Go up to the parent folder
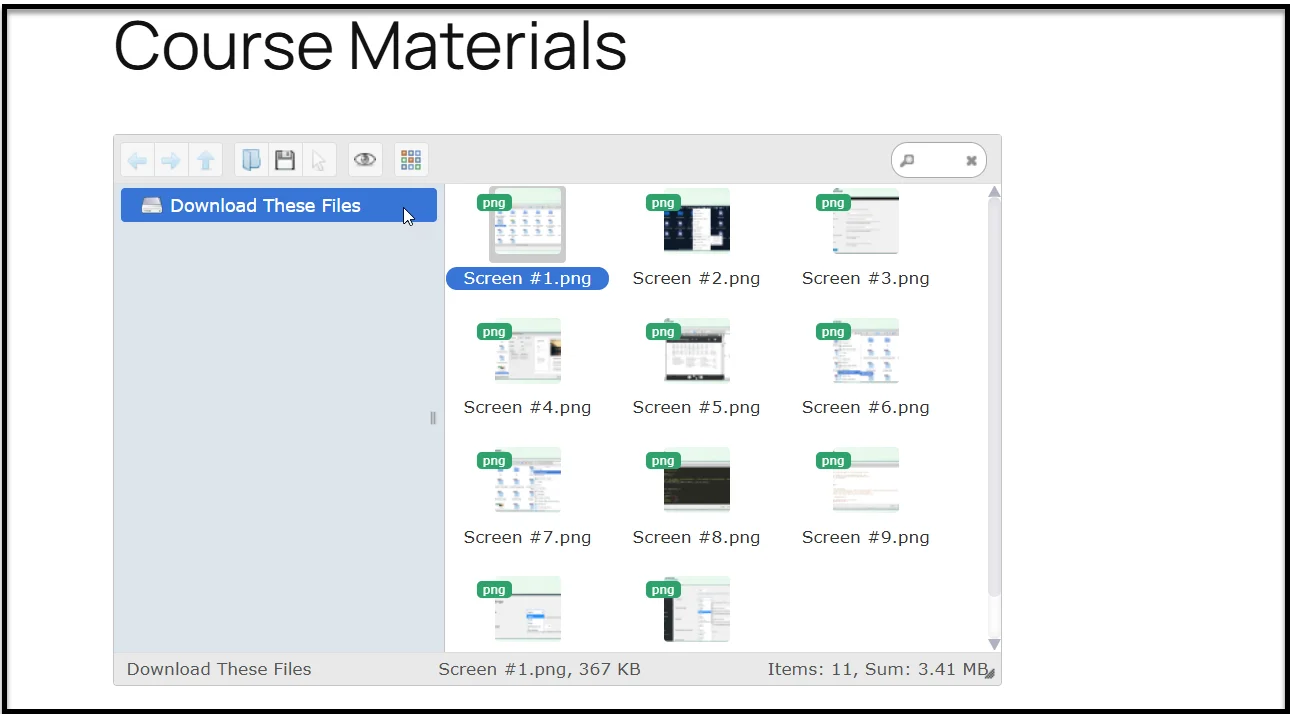Image resolution: width=1290 pixels, height=714 pixels. click(x=205, y=160)
